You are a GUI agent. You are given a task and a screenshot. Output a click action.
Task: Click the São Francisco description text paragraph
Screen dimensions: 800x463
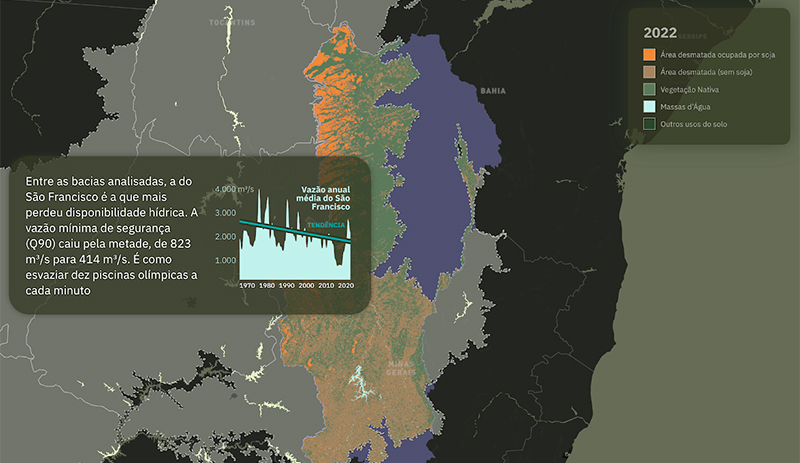pos(105,236)
